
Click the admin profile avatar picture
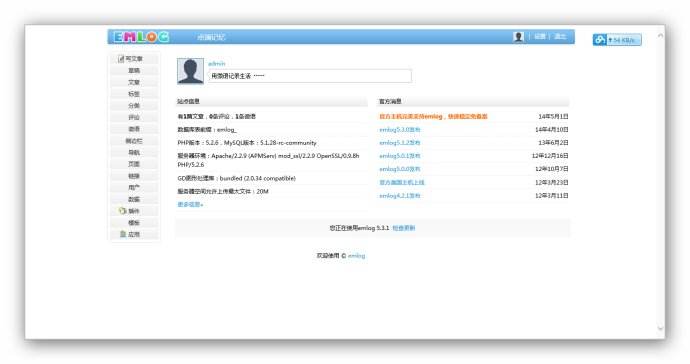point(190,71)
